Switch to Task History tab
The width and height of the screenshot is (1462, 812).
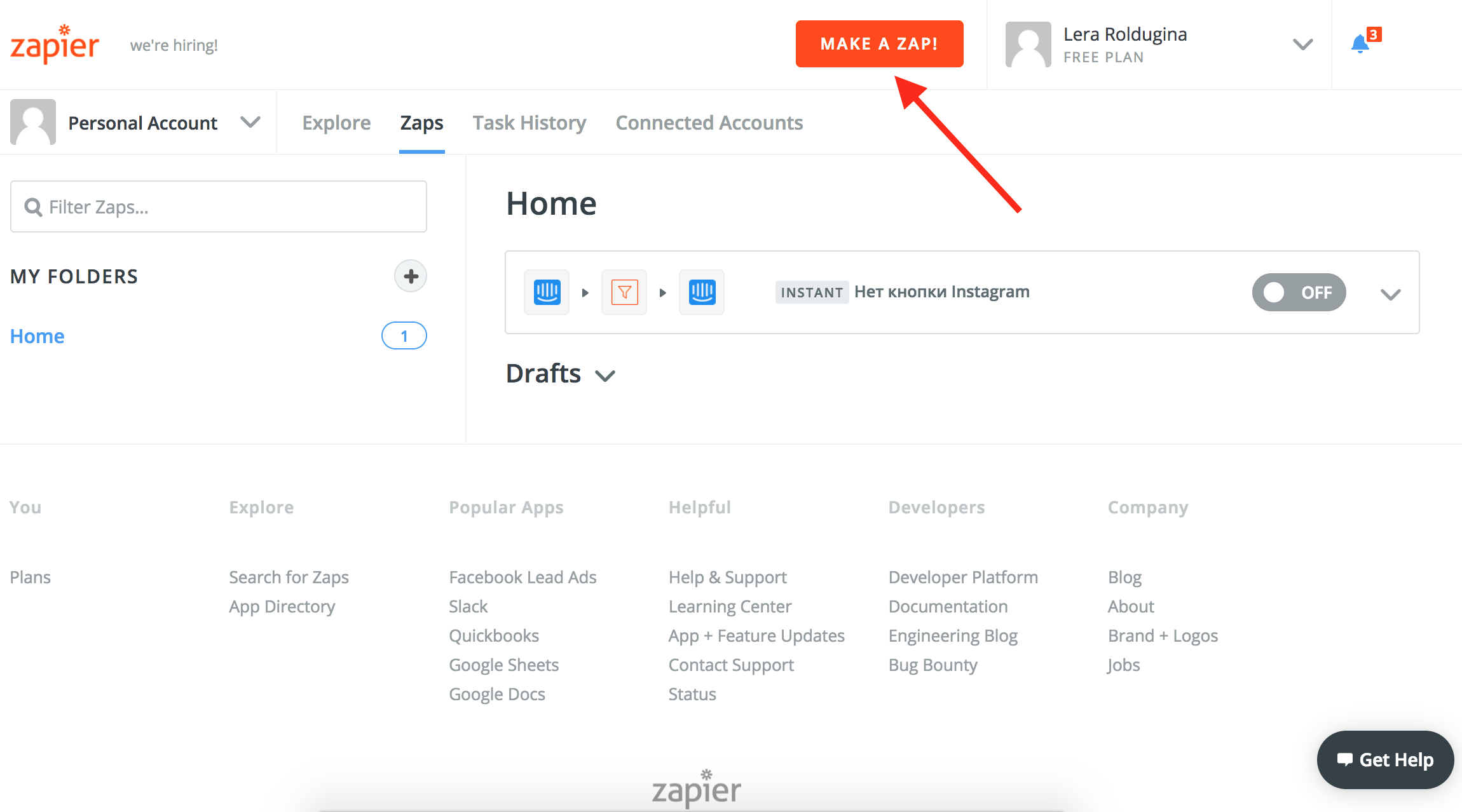point(529,123)
